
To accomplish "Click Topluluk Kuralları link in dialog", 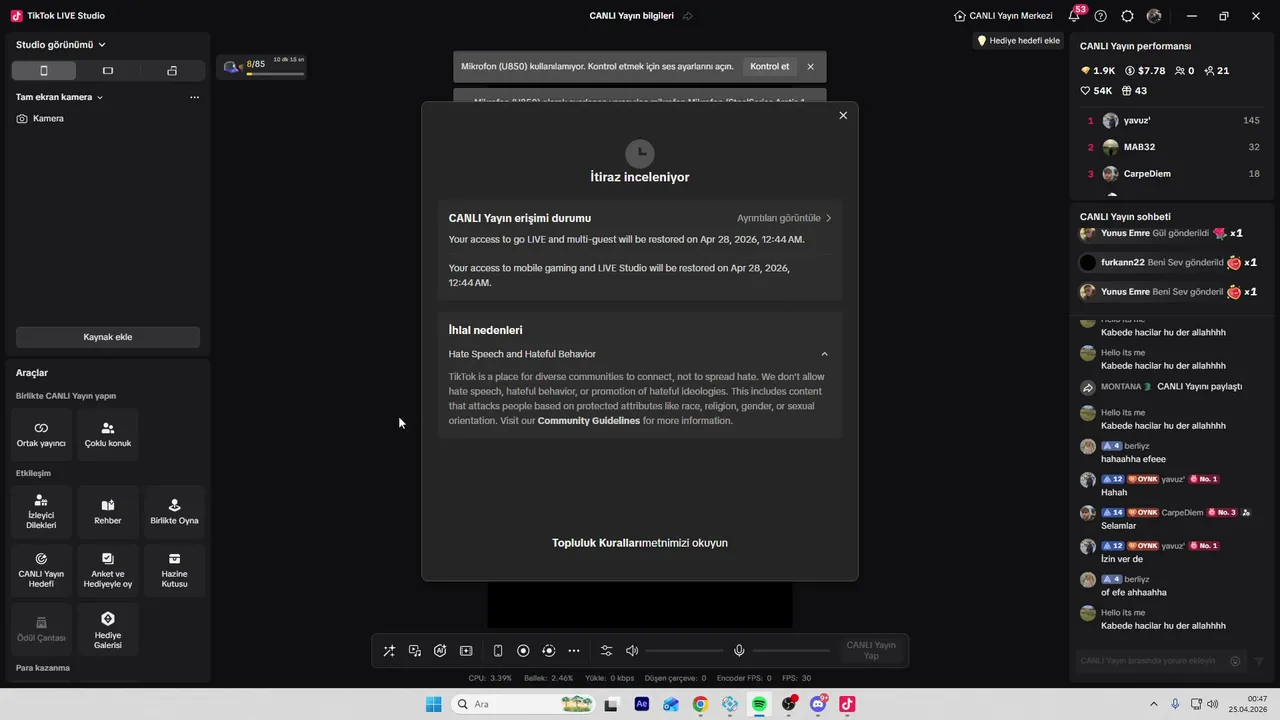I will click(597, 543).
